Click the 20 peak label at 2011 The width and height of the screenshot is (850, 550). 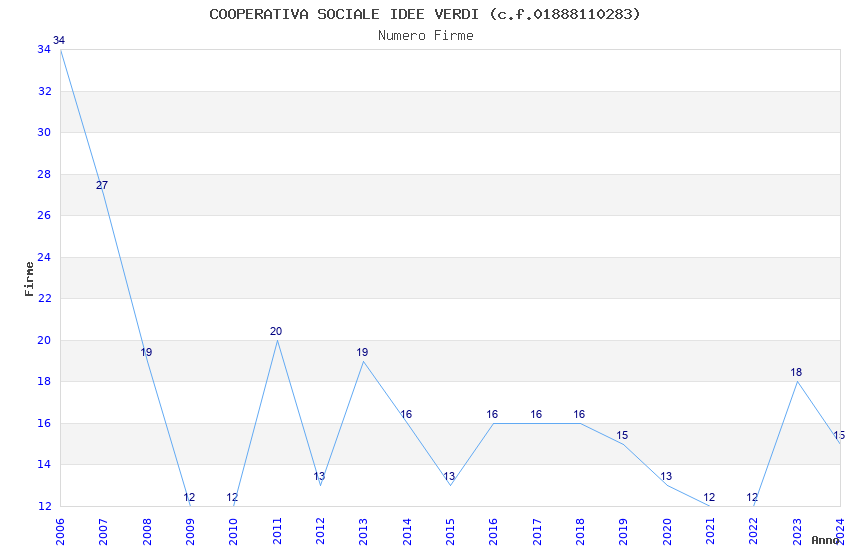point(276,331)
